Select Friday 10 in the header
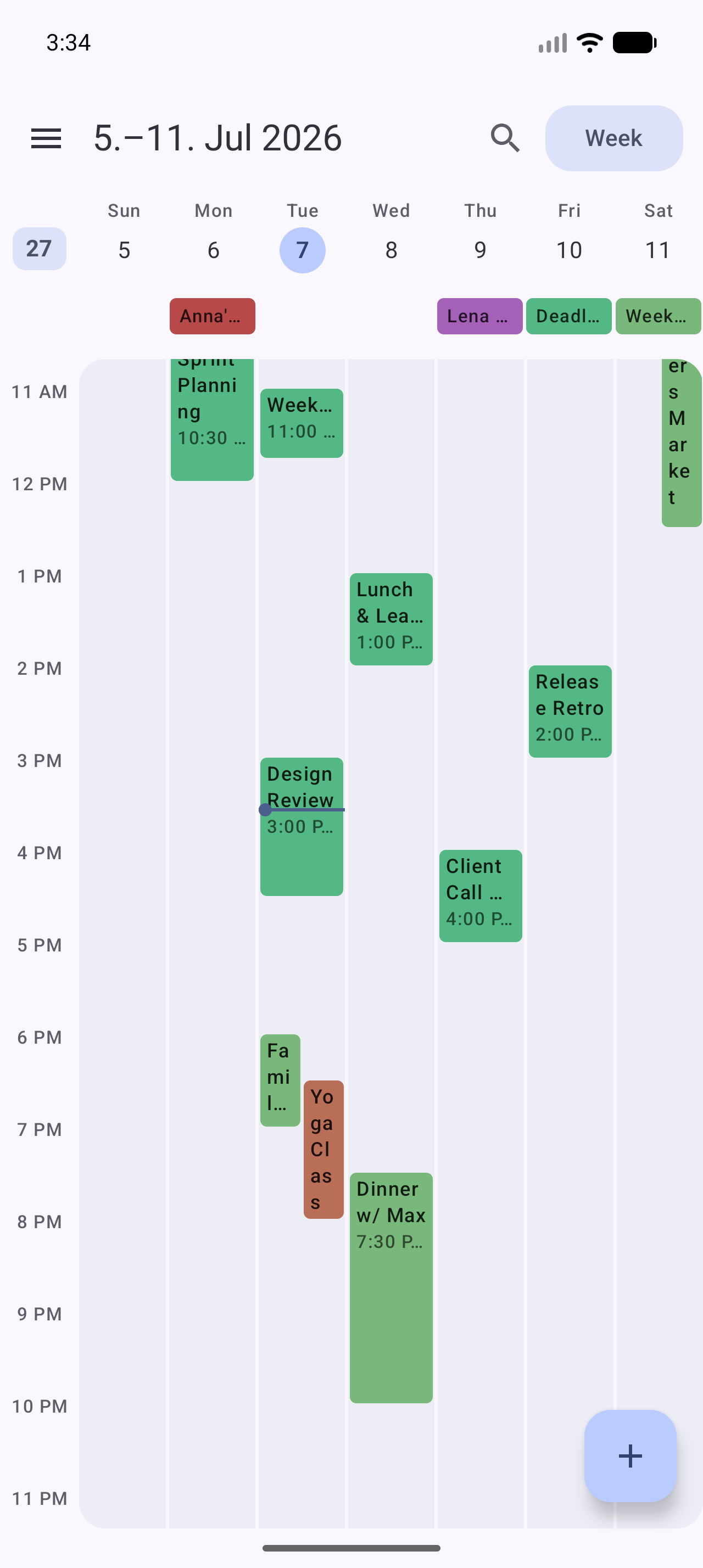This screenshot has width=703, height=1568. (x=569, y=250)
